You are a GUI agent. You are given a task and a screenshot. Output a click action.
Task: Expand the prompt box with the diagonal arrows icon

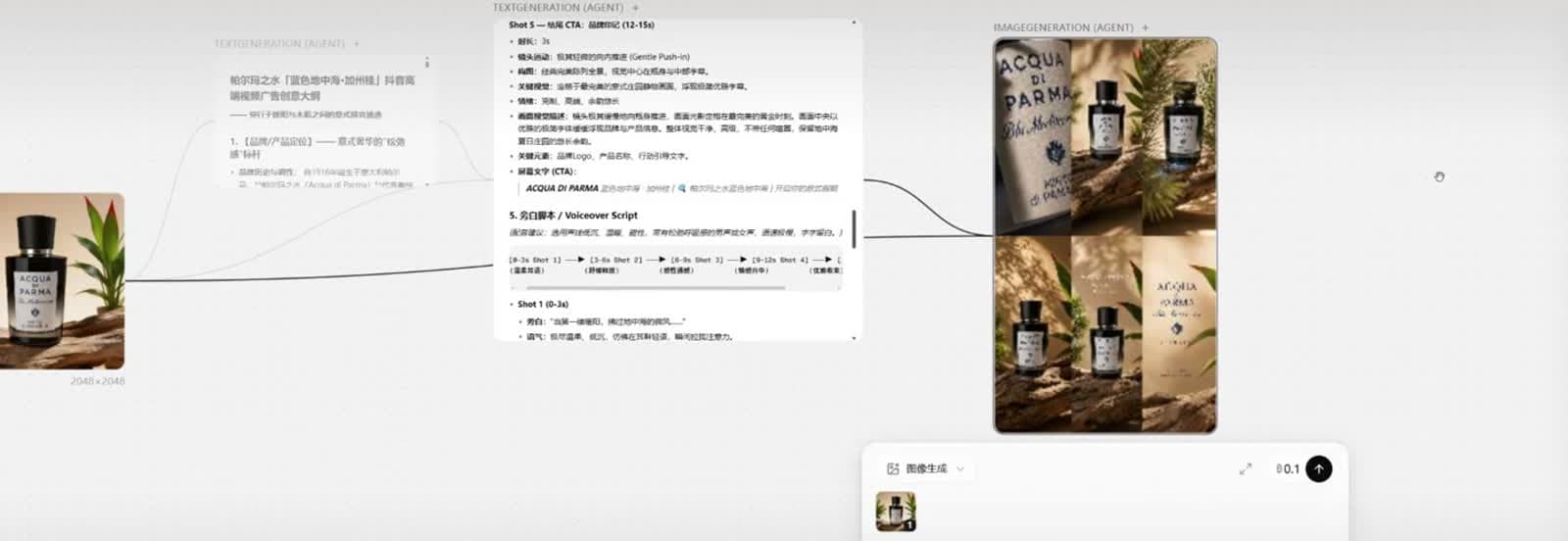1246,469
